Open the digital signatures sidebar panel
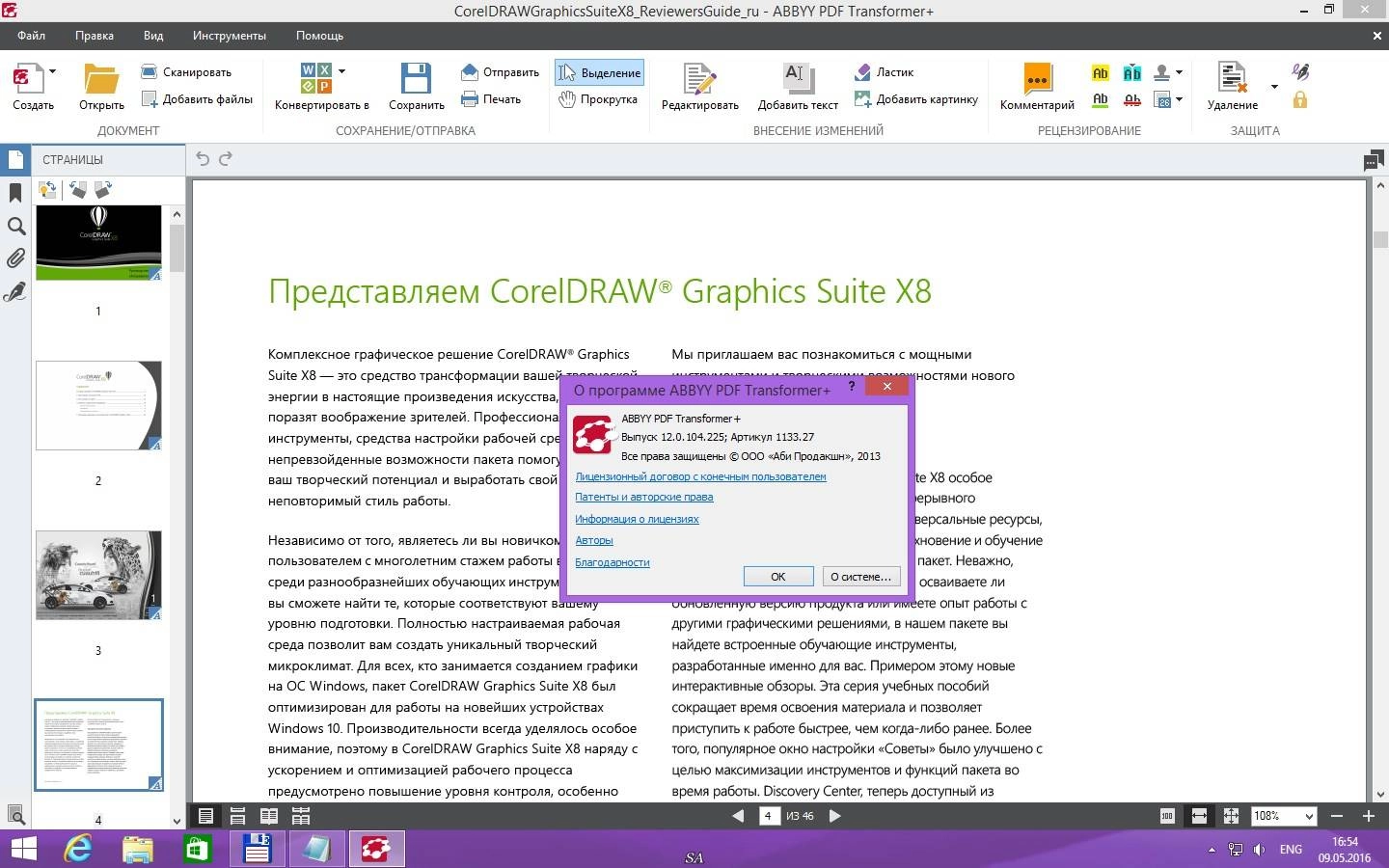Screen dimensions: 1389x868 [x=15, y=291]
